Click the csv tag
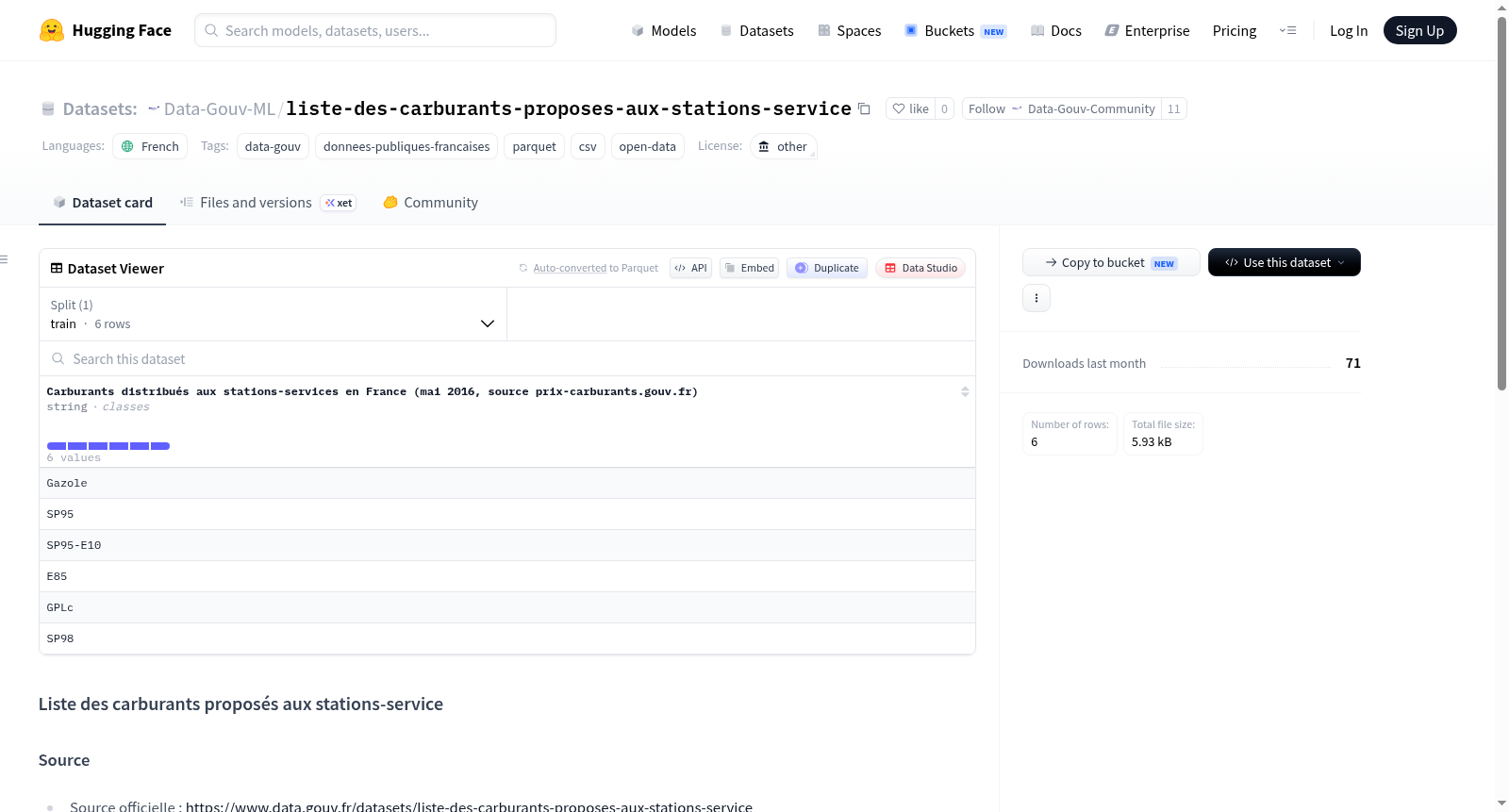The width and height of the screenshot is (1509, 812). [588, 146]
